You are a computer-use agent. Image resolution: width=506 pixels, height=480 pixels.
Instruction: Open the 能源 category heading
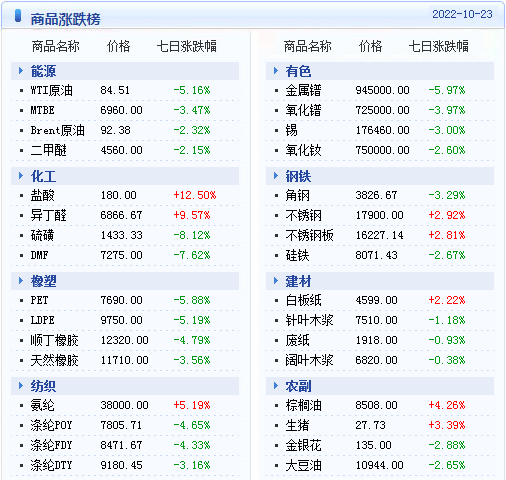(x=43, y=71)
